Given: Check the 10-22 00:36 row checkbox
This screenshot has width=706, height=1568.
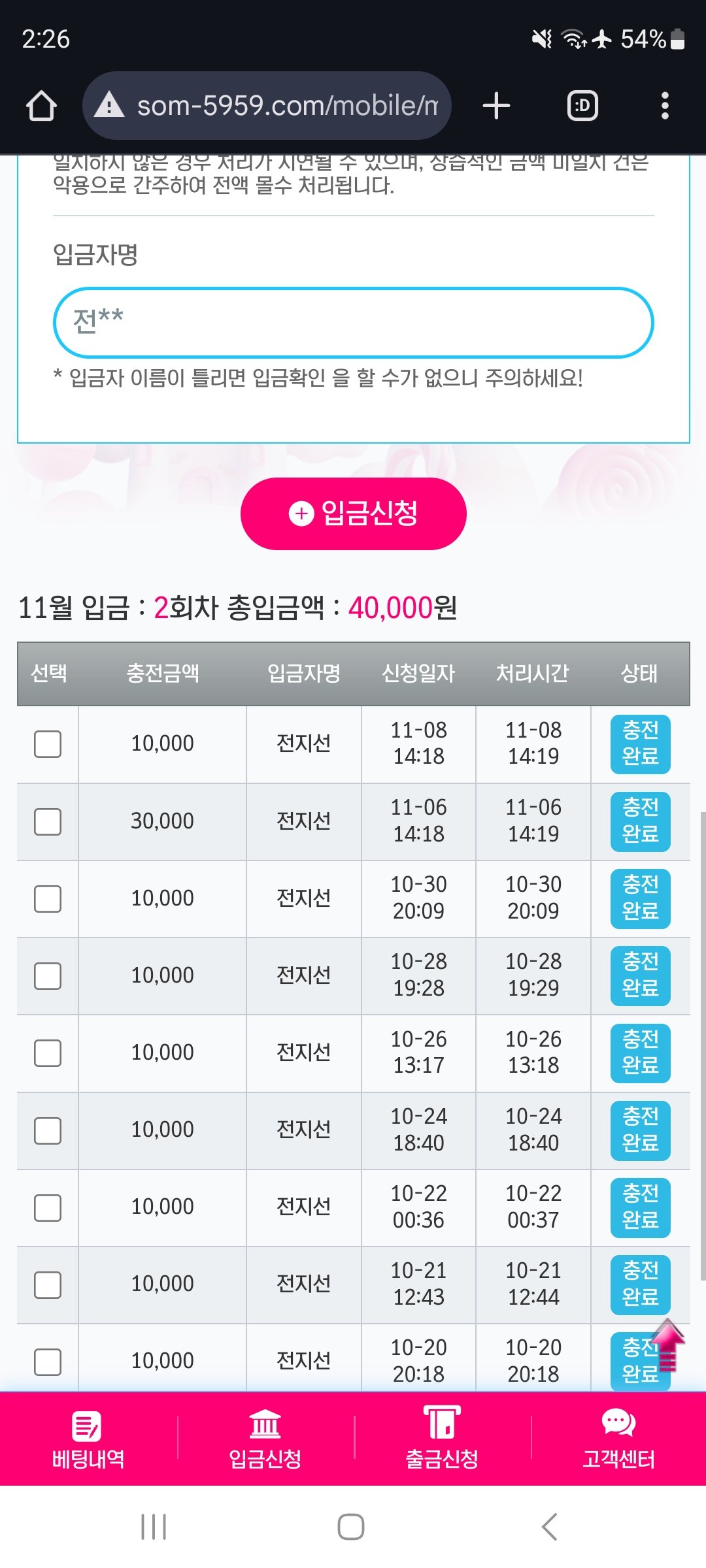Looking at the screenshot, I should [48, 1208].
